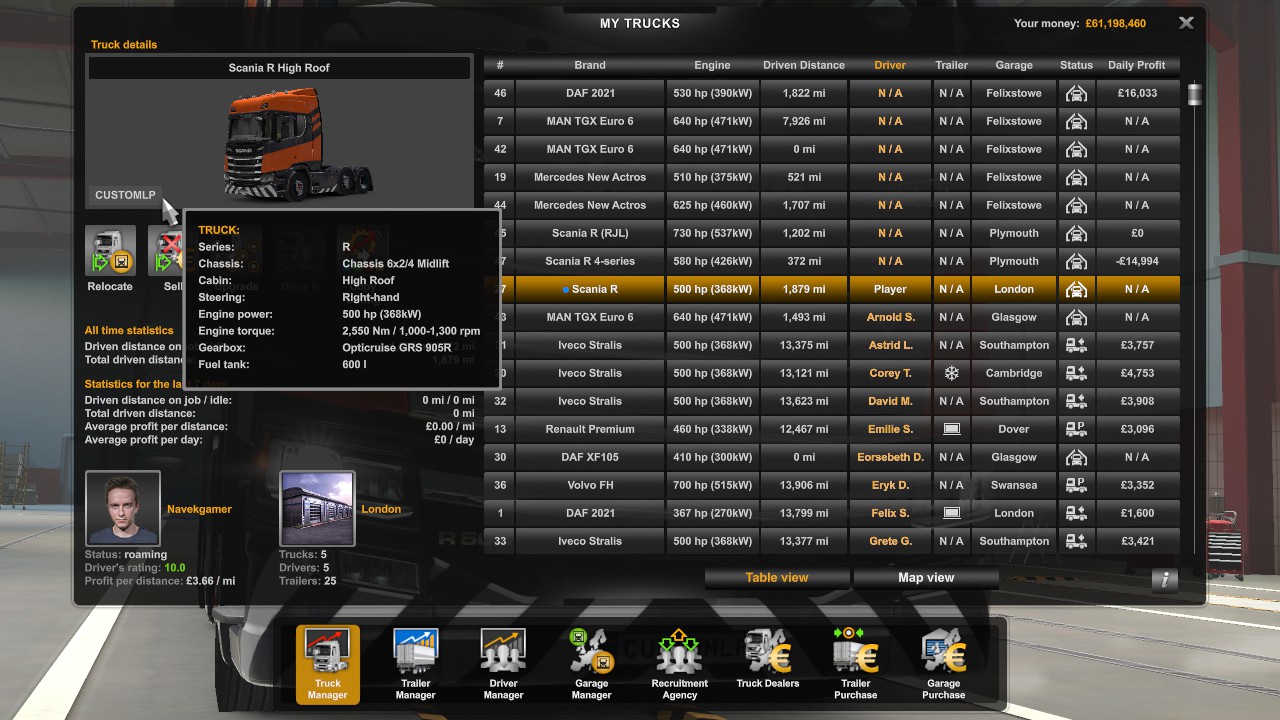Click refrigerated trailer icon in Corey T. row
Screen dimensions: 1280x720
(x=952, y=373)
